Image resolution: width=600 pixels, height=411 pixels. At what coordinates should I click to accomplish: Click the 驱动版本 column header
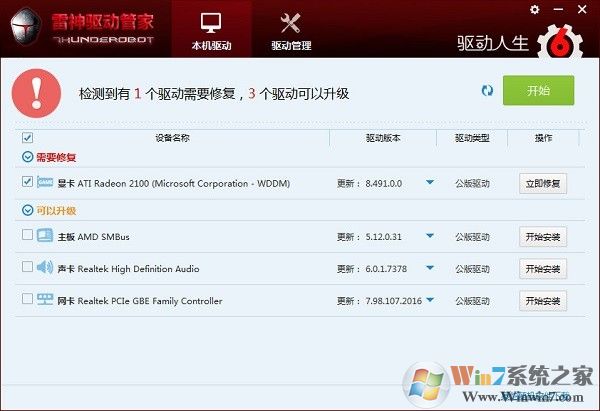click(x=383, y=138)
